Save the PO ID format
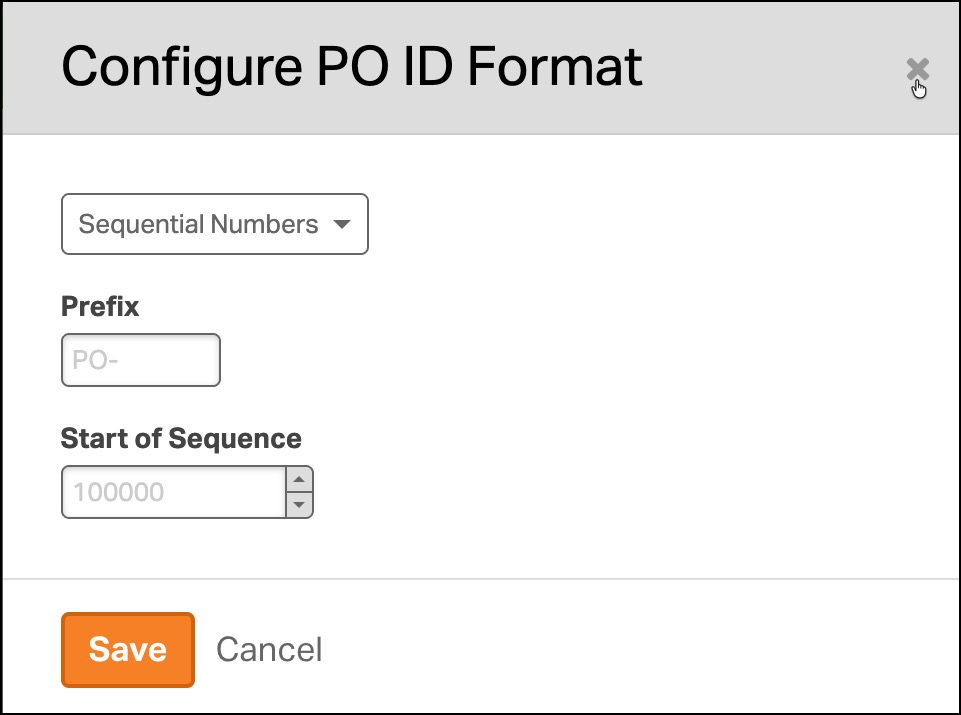 tap(127, 649)
